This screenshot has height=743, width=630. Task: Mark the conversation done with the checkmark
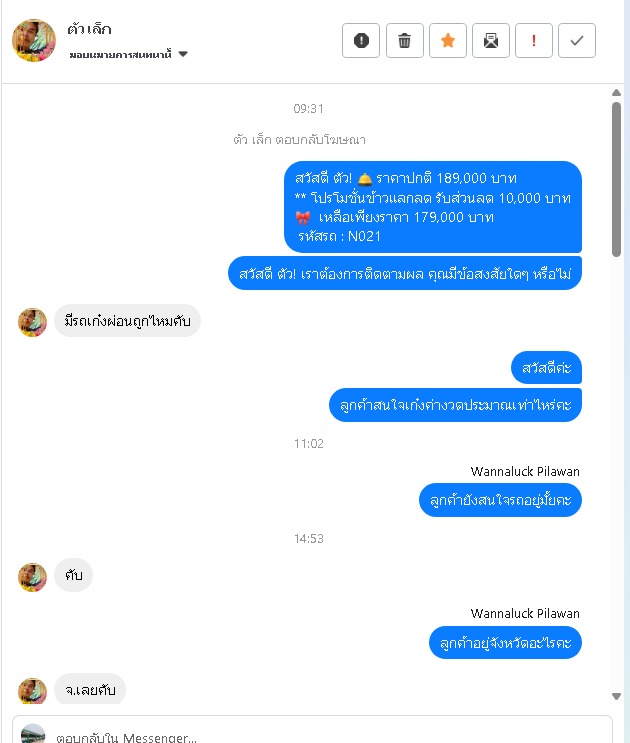pos(577,40)
